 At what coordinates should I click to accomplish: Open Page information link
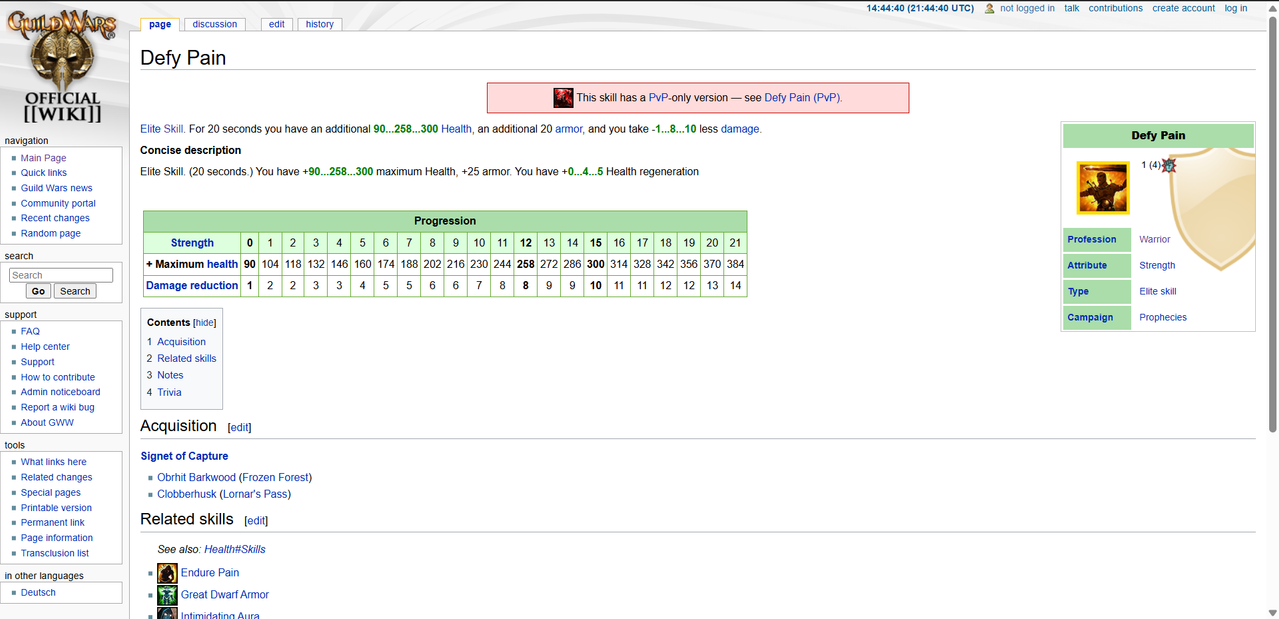coord(57,538)
